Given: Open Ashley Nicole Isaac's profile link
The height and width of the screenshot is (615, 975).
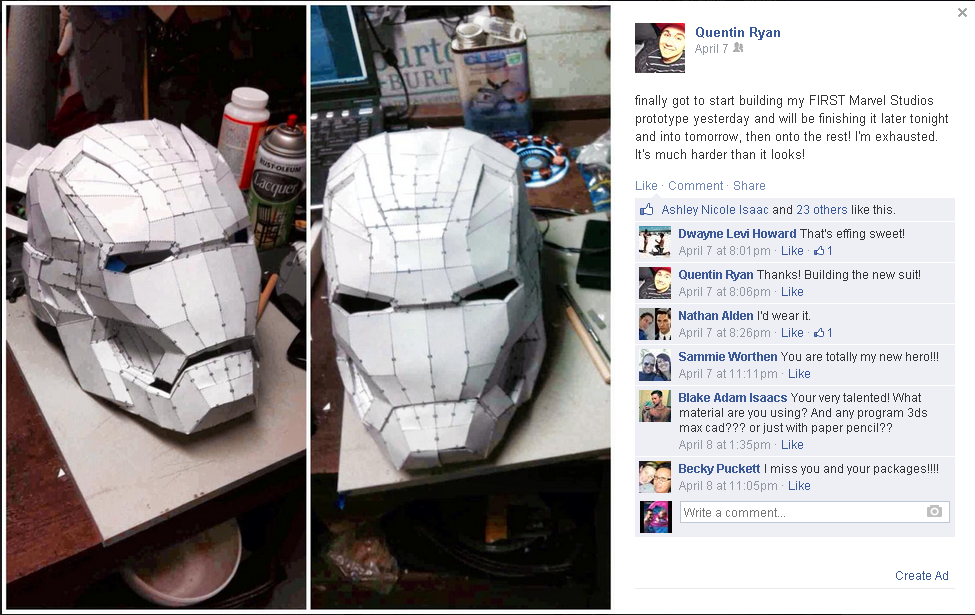Looking at the screenshot, I should pyautogui.click(x=714, y=210).
